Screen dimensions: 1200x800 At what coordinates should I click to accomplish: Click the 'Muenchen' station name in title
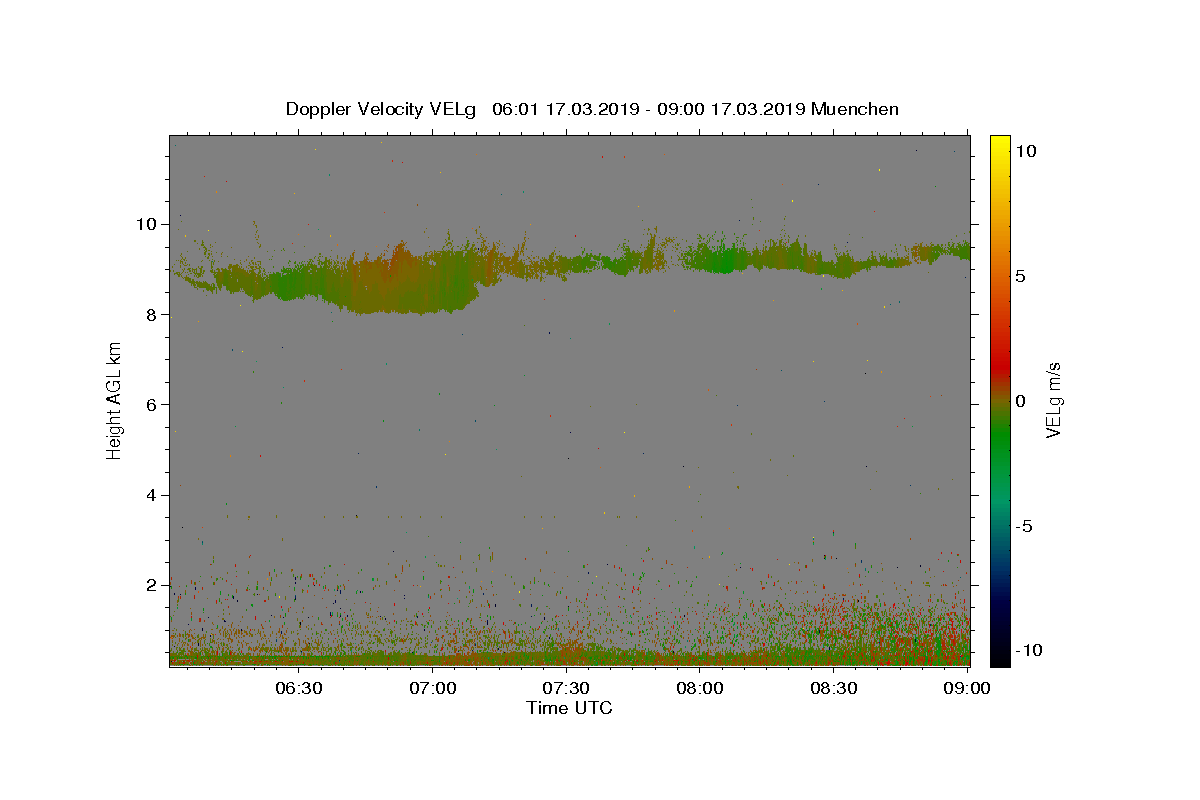point(855,109)
